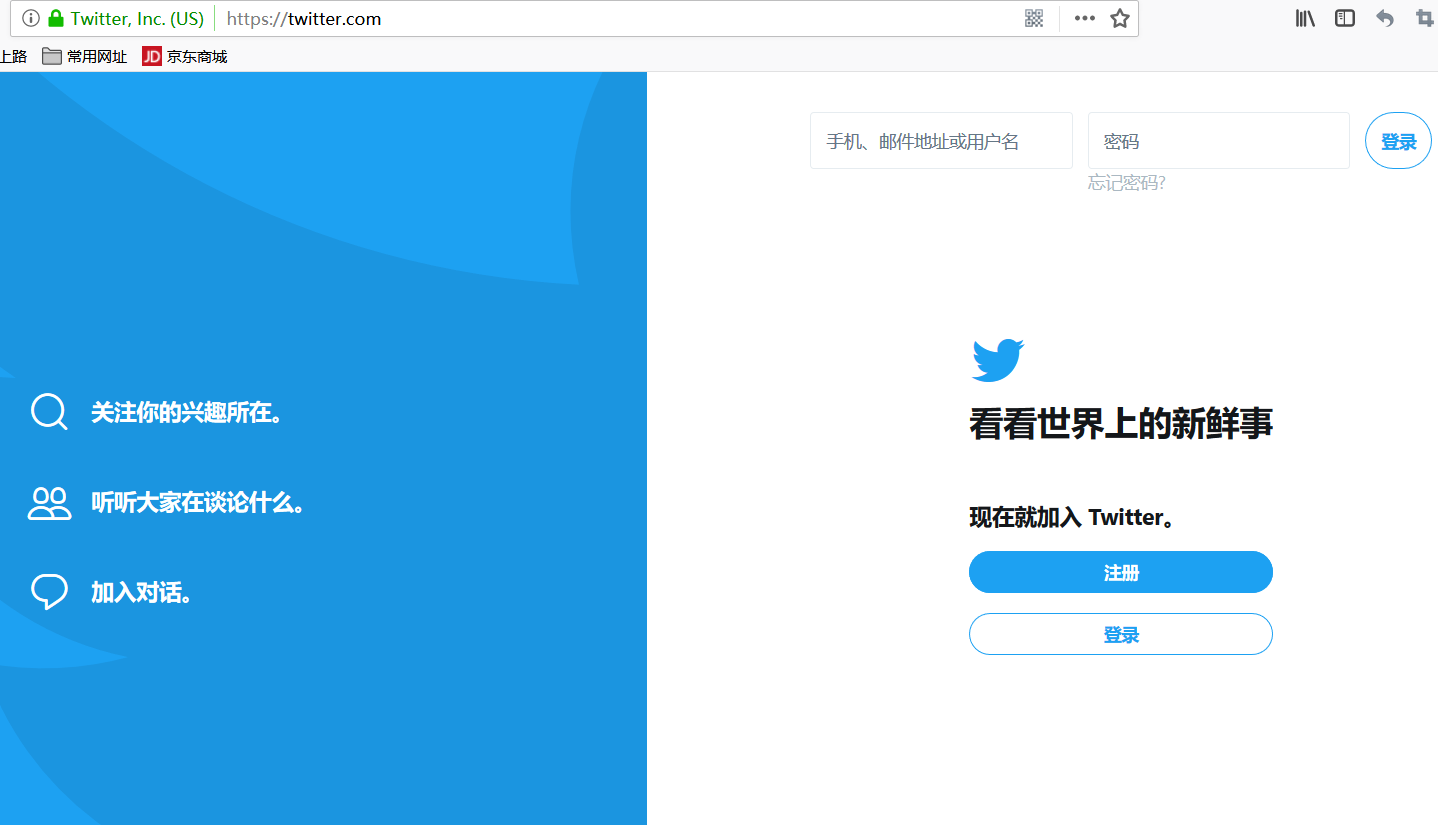Open the page actions three-dots menu
The width and height of the screenshot is (1438, 825).
tap(1085, 18)
